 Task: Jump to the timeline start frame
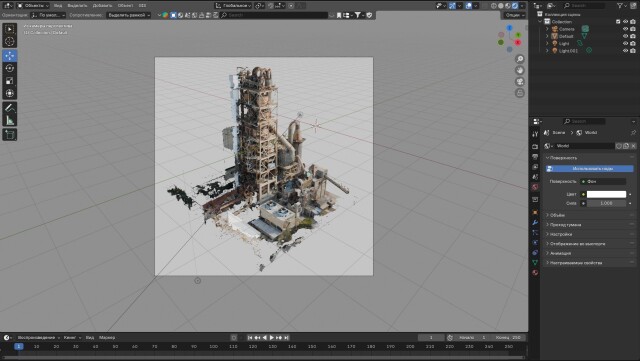[x=250, y=338]
